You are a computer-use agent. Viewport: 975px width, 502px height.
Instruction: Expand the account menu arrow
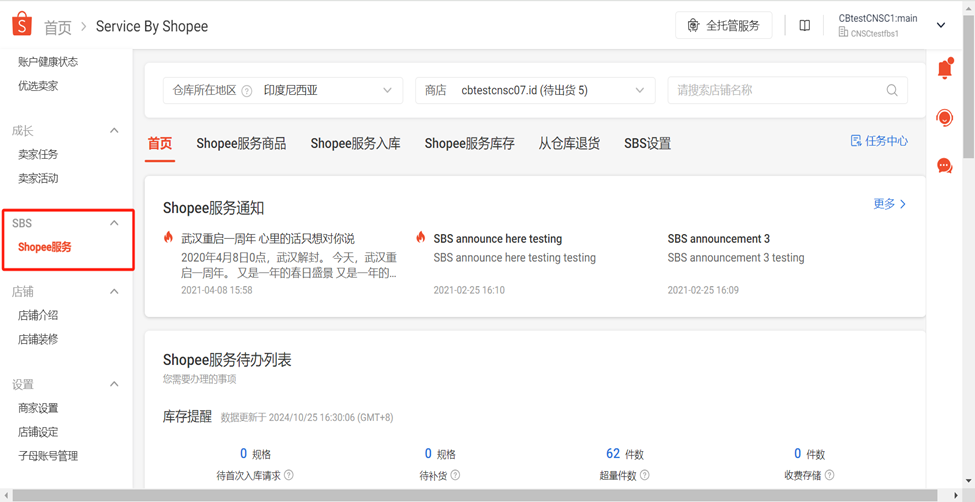(941, 26)
